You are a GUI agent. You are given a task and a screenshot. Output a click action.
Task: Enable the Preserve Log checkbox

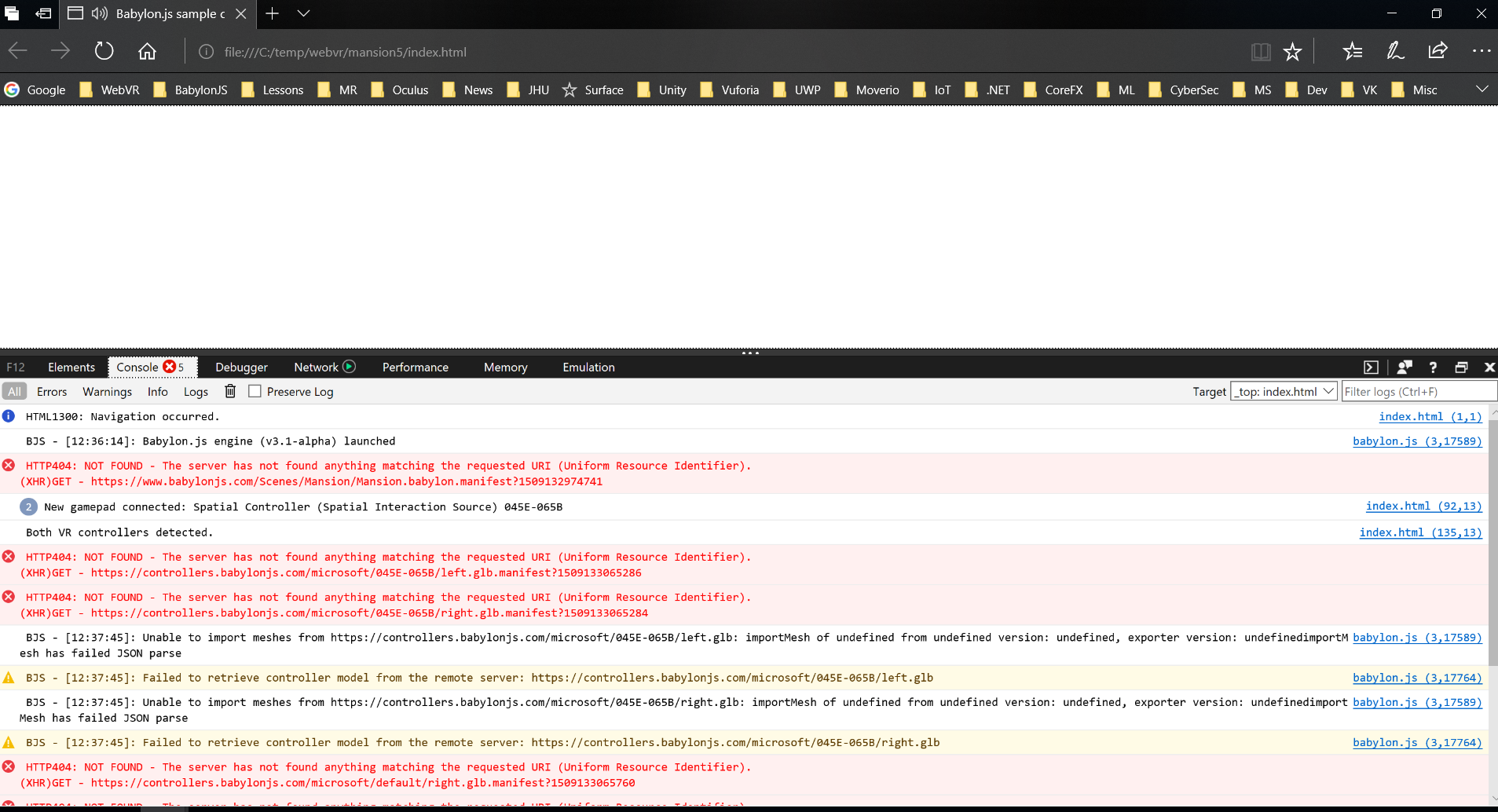click(255, 391)
